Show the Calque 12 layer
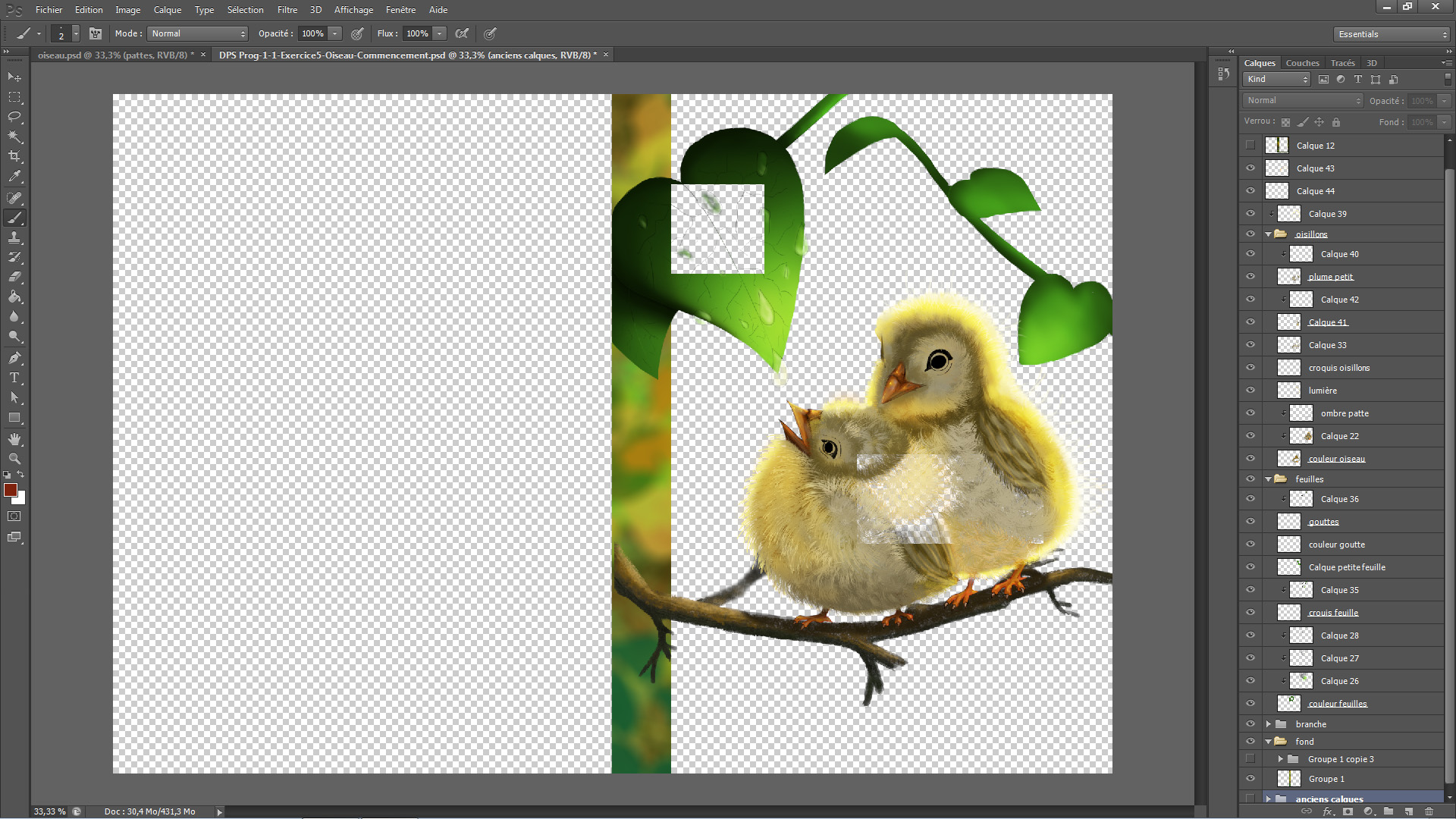Viewport: 1456px width, 819px height. coord(1250,145)
